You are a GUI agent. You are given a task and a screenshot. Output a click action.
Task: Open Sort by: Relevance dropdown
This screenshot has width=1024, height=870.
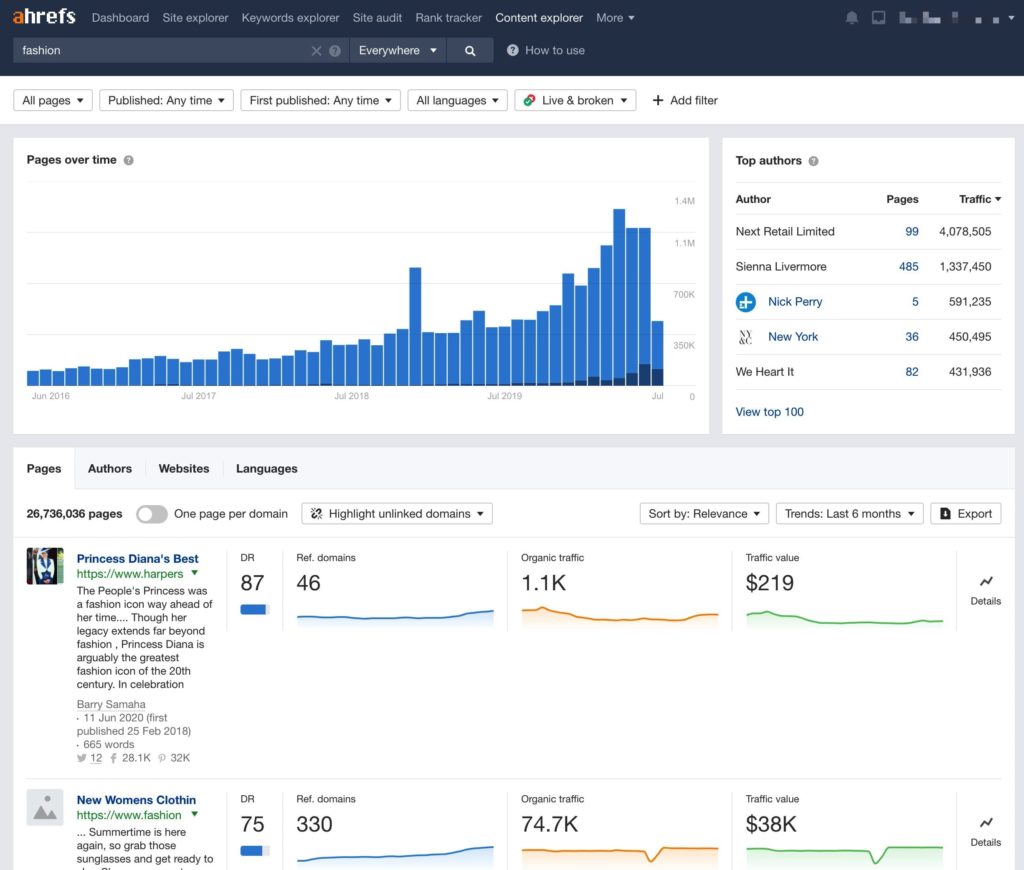[x=704, y=513]
